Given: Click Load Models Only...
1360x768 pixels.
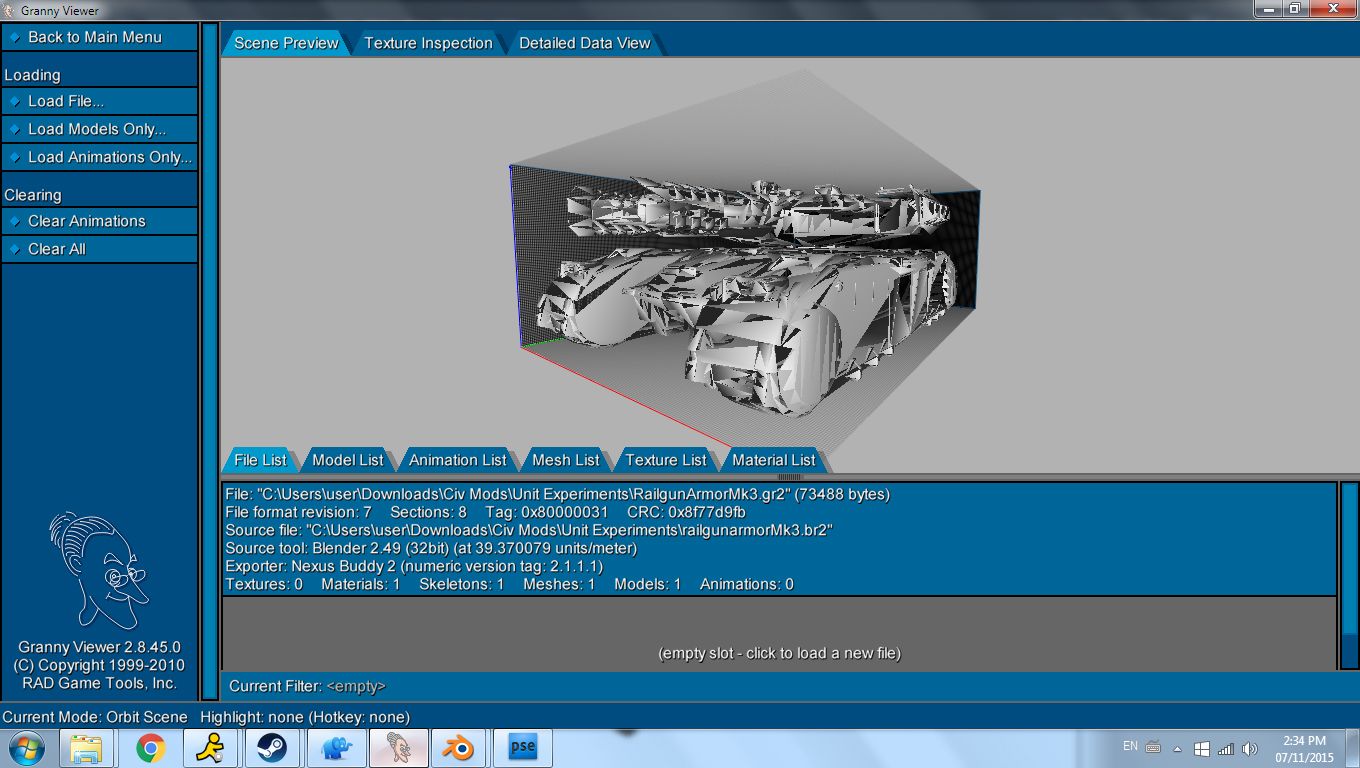Looking at the screenshot, I should (x=99, y=129).
